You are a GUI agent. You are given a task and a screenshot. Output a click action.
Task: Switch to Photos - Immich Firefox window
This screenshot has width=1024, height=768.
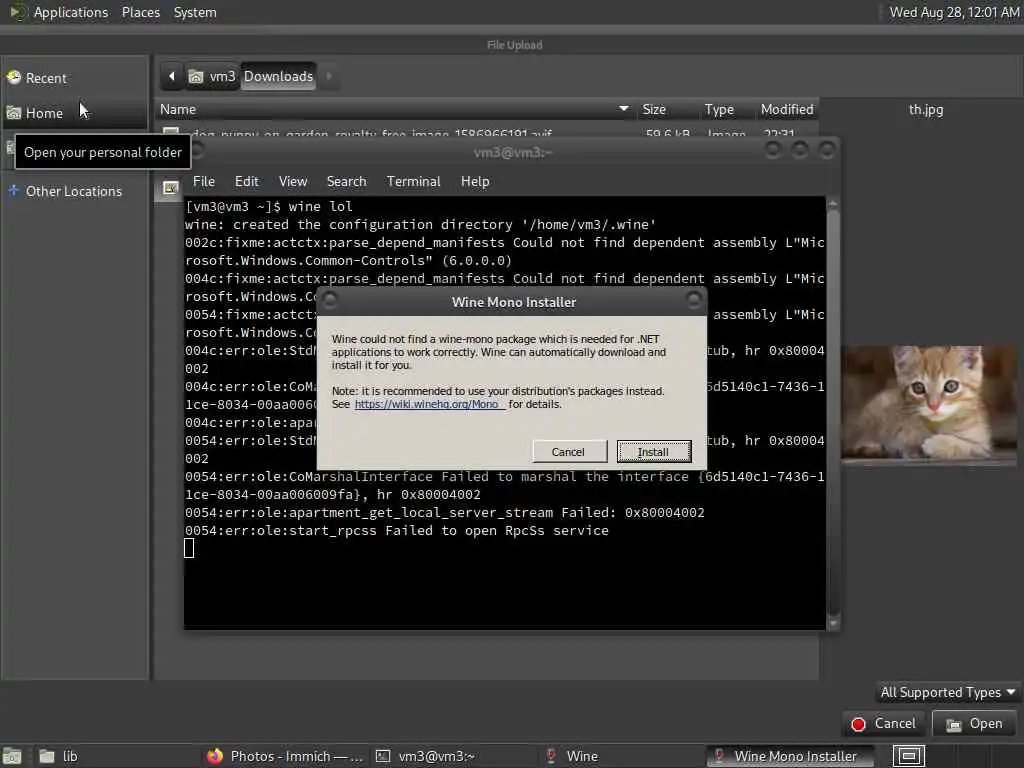point(285,756)
